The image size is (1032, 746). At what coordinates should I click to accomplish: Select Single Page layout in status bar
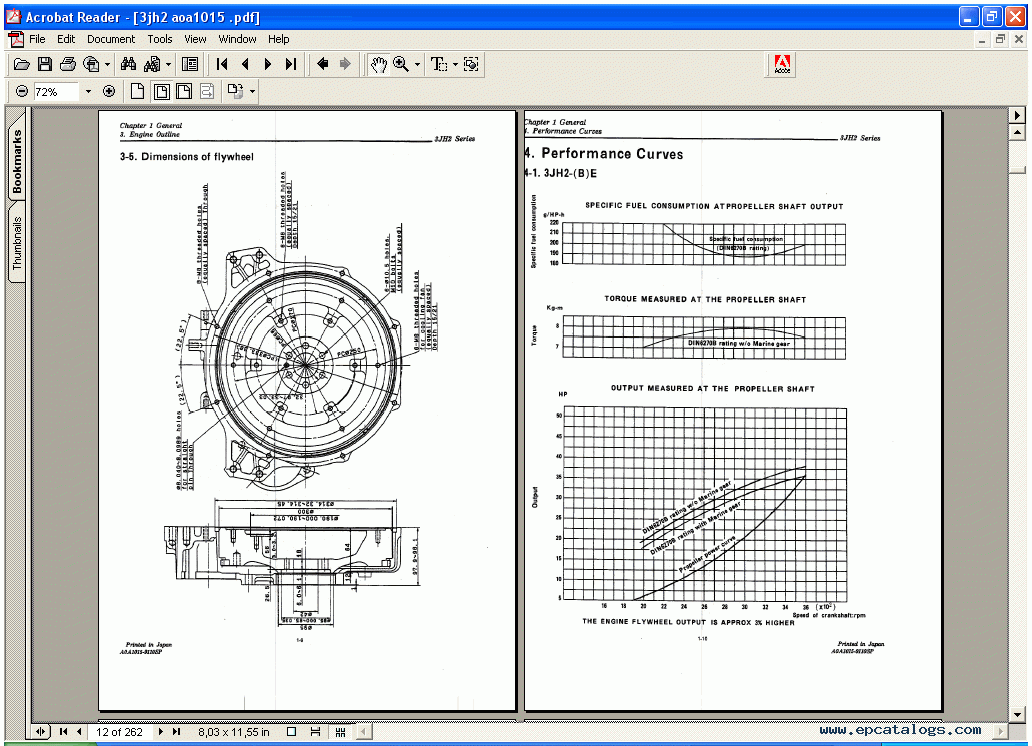(x=292, y=732)
